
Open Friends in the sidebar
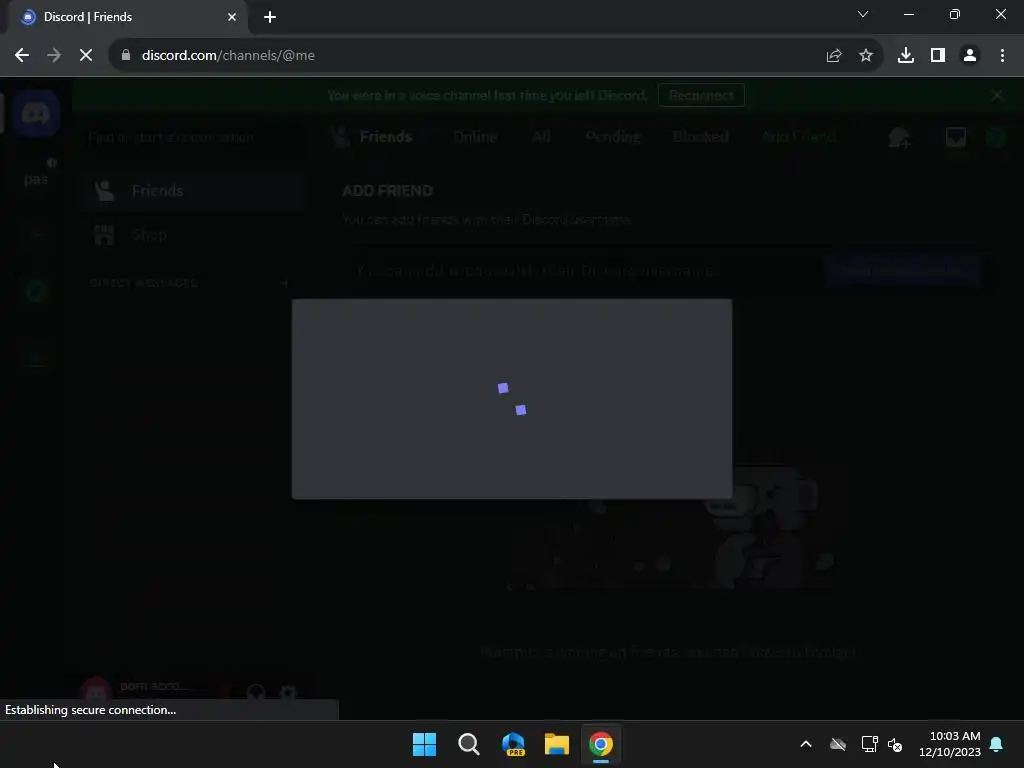(x=193, y=191)
